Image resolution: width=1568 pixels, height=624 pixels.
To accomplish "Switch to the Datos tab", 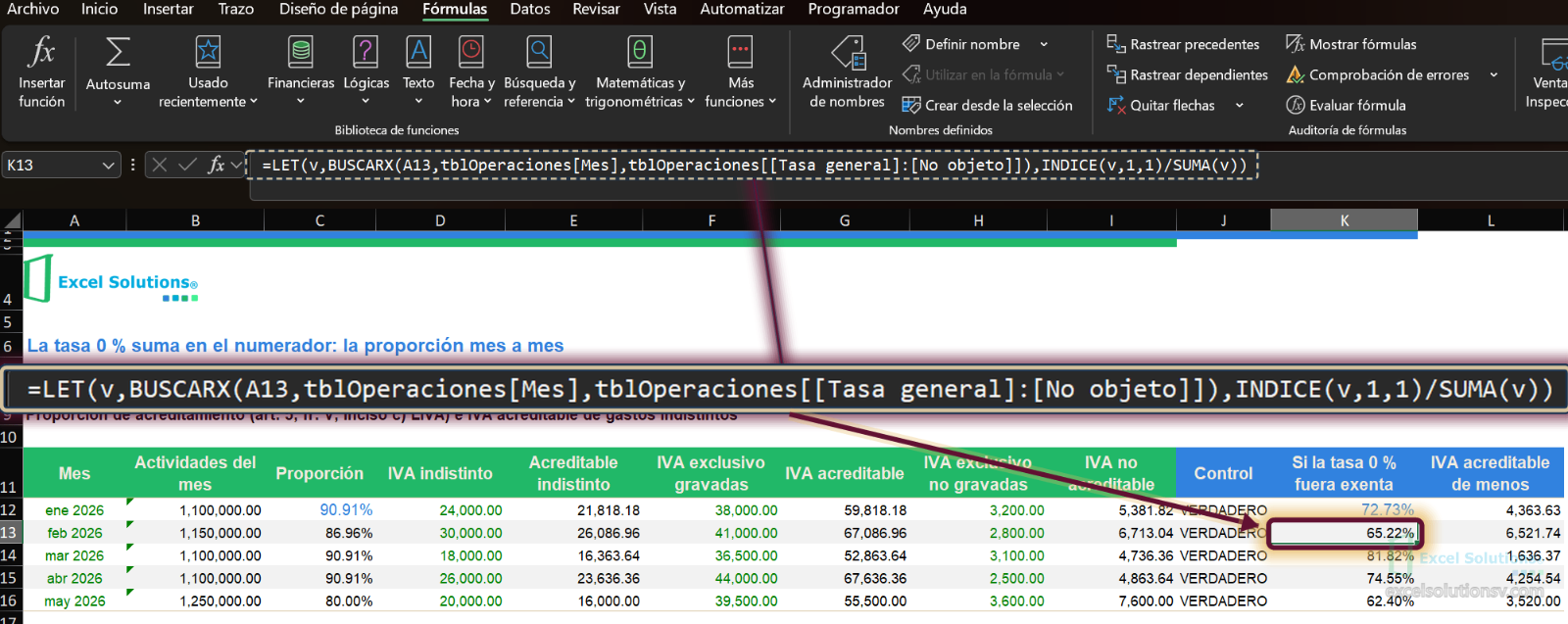I will (x=530, y=9).
